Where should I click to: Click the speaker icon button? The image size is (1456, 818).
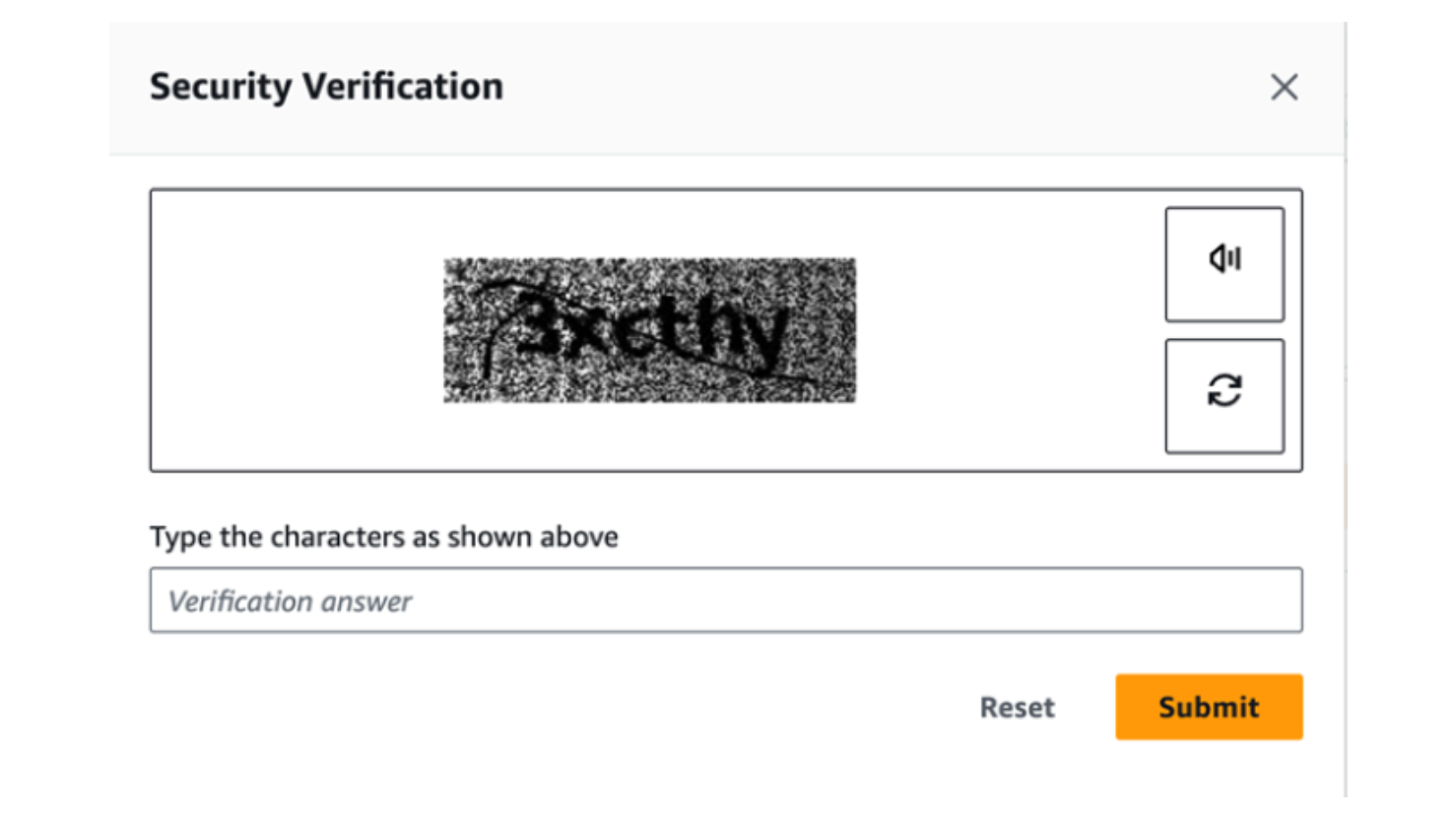tap(1224, 264)
